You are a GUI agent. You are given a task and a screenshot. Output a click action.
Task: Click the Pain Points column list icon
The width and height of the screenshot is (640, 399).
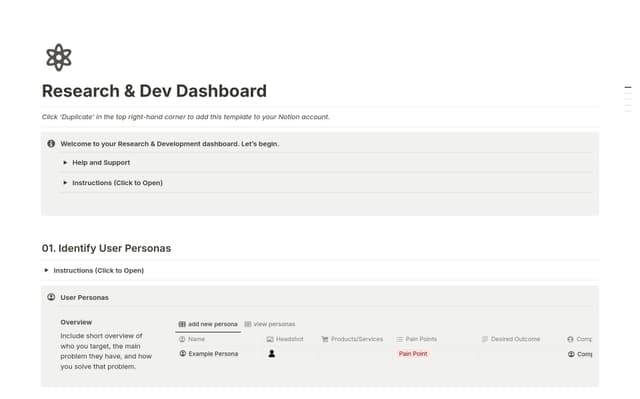point(400,339)
